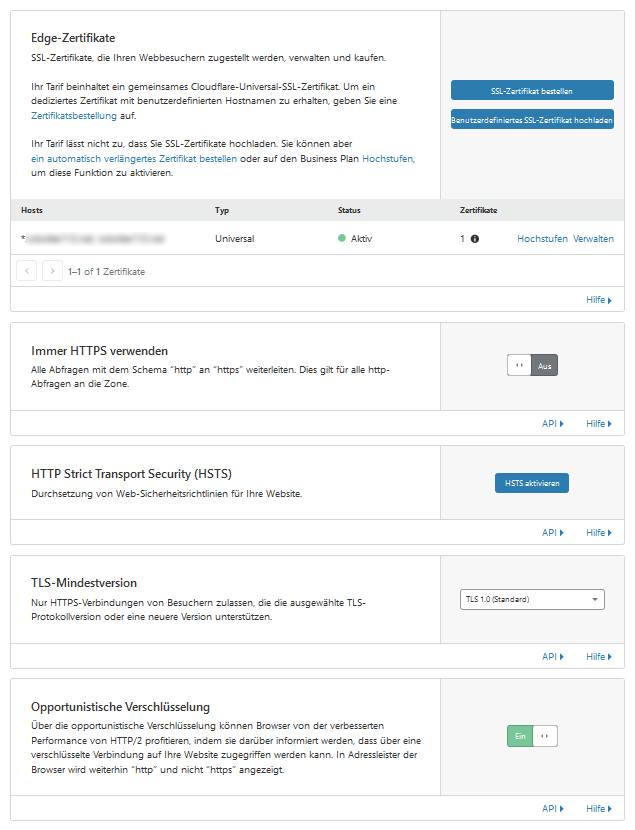Click the blurred hostname in Hosts column
The image size is (635, 830).
[95, 239]
